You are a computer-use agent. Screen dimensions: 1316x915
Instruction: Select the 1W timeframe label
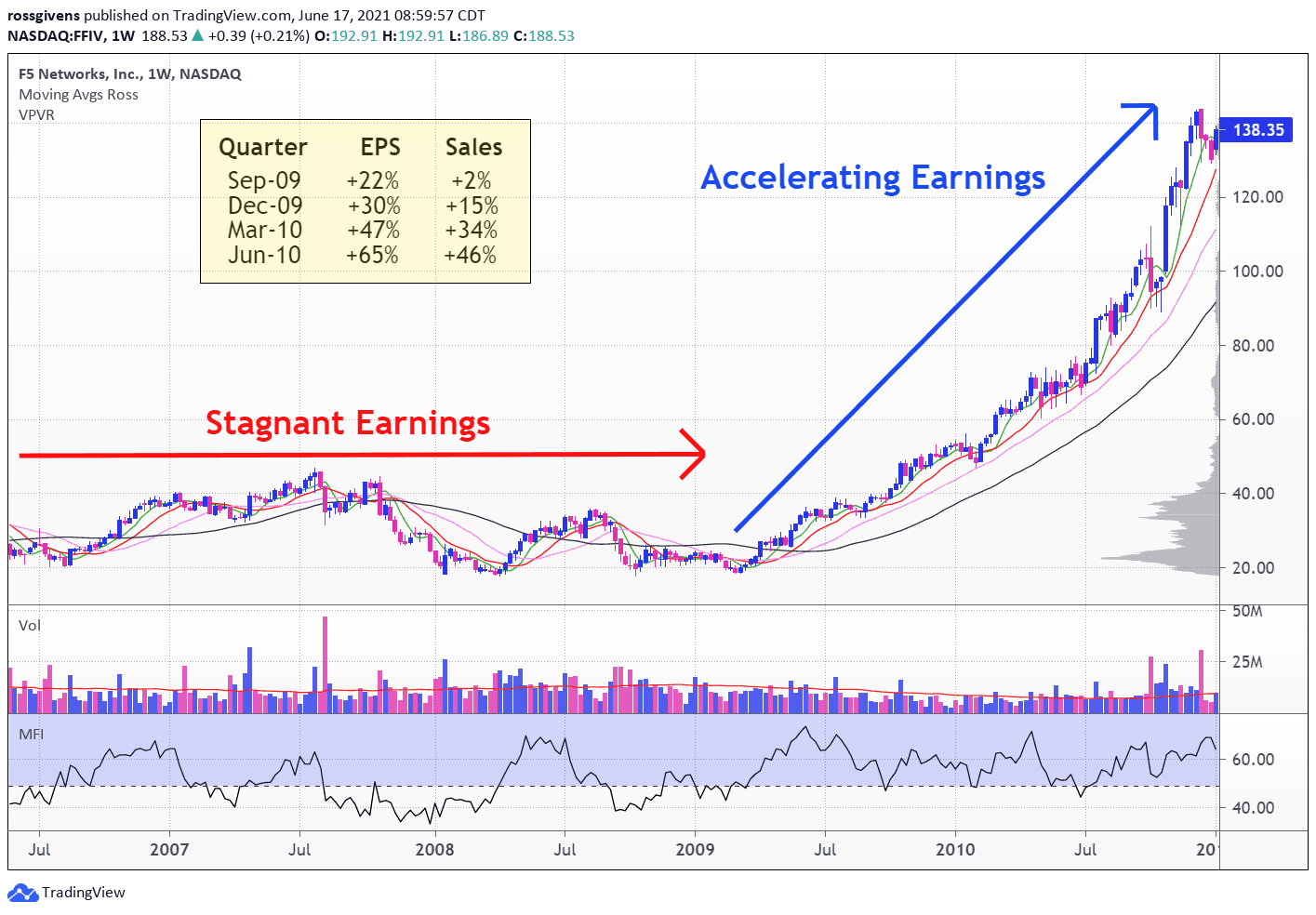coord(122,35)
